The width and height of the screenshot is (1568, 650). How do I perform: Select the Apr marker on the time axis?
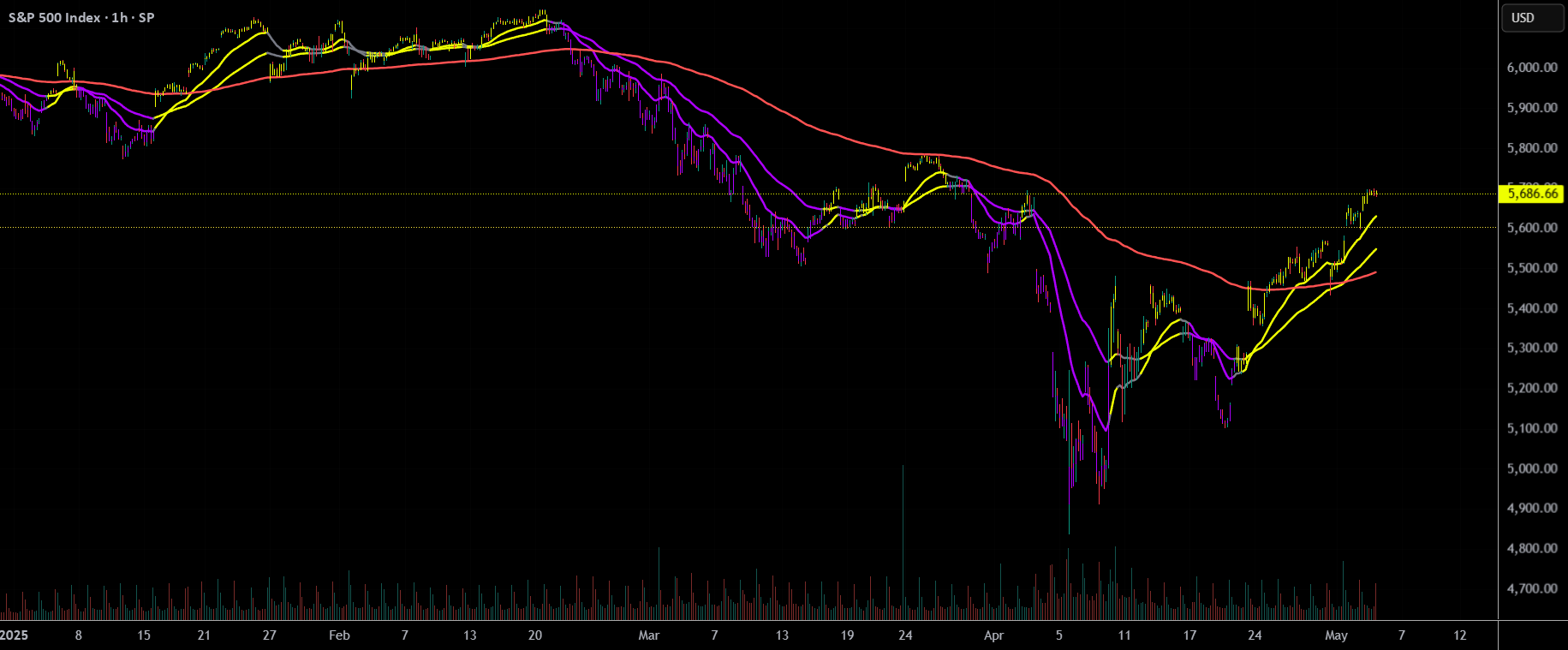[993, 635]
